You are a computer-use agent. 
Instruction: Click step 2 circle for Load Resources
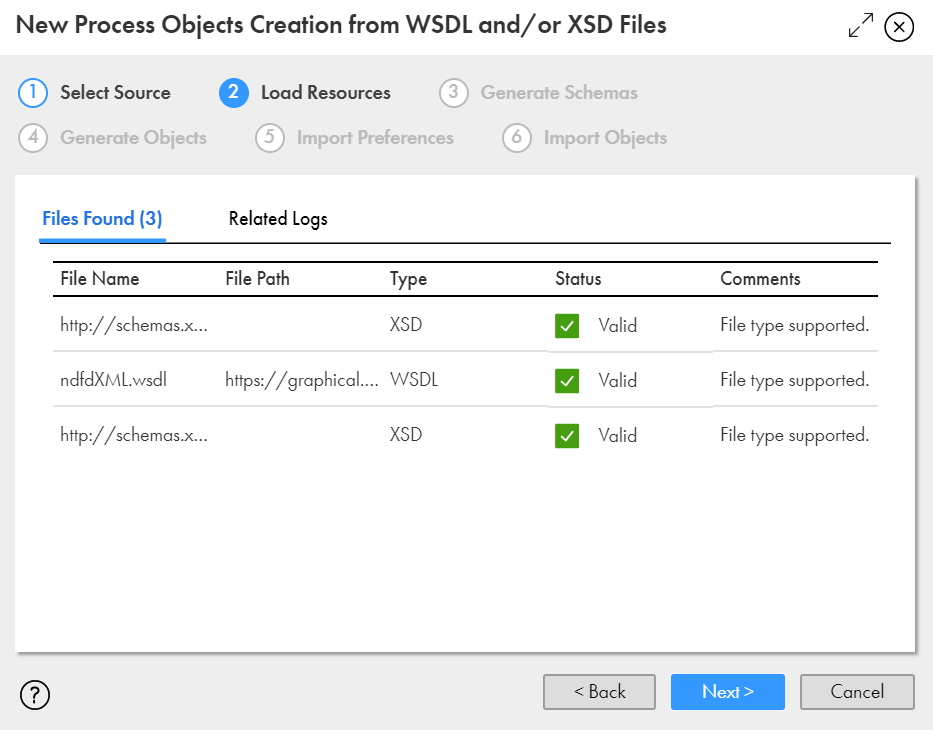(x=233, y=93)
